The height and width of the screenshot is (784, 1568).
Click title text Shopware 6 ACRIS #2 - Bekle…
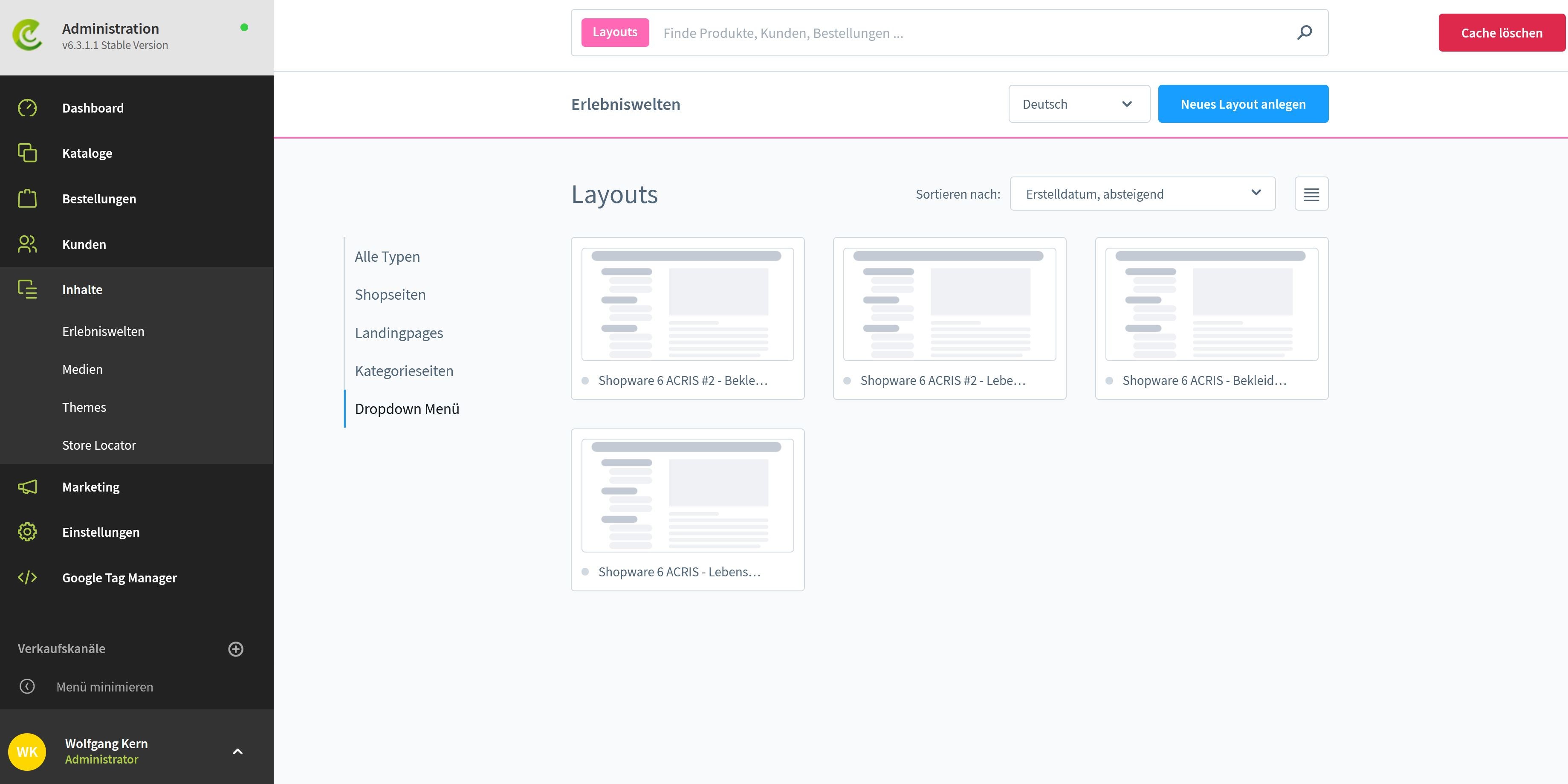click(x=683, y=380)
